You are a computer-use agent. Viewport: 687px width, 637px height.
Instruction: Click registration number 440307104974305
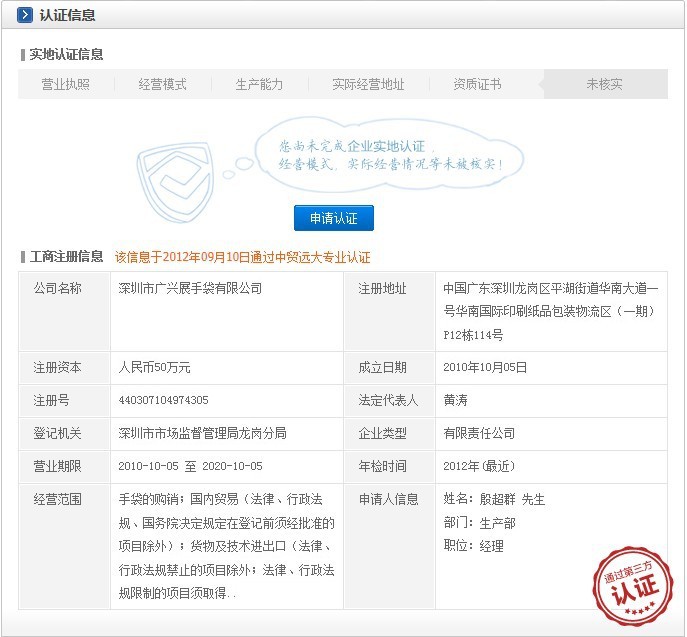(163, 400)
